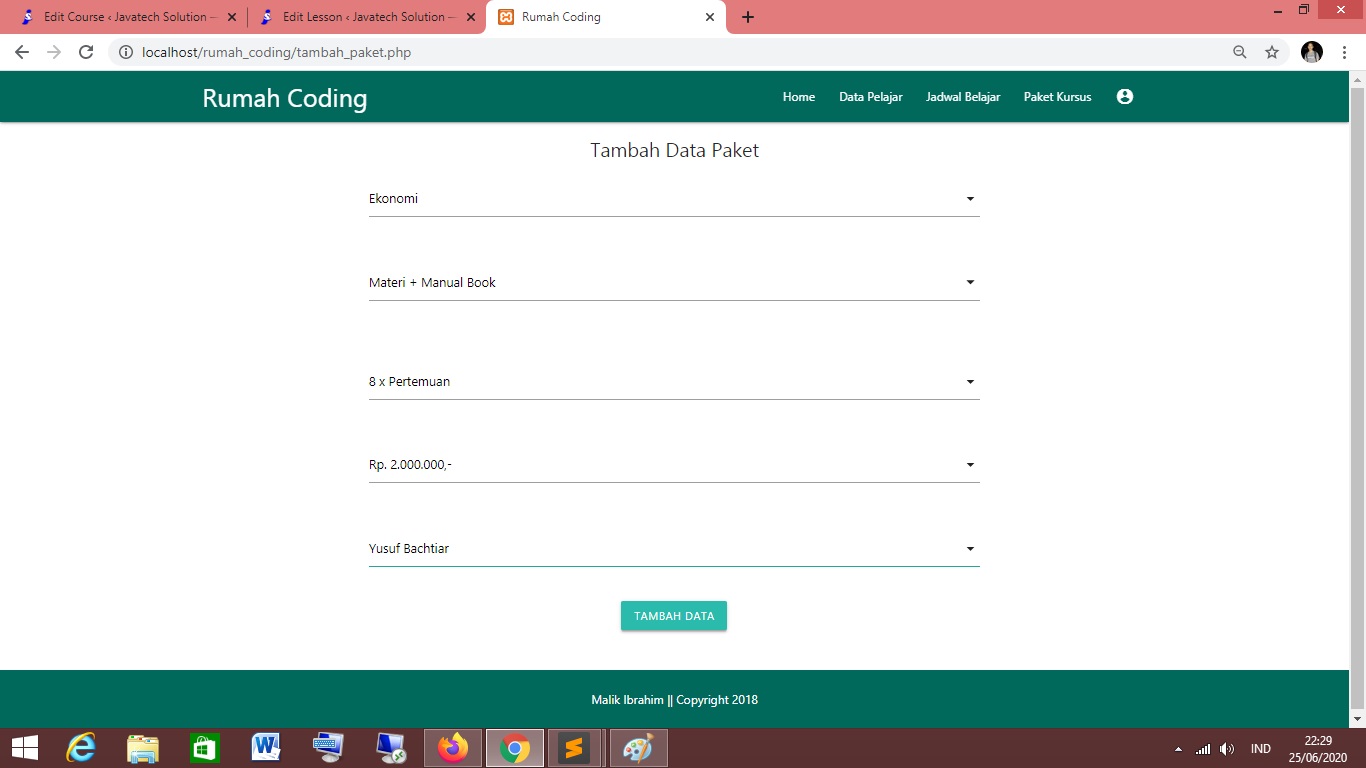1366x768 pixels.
Task: Click the address bar URL field
Action: pyautogui.click(x=660, y=52)
